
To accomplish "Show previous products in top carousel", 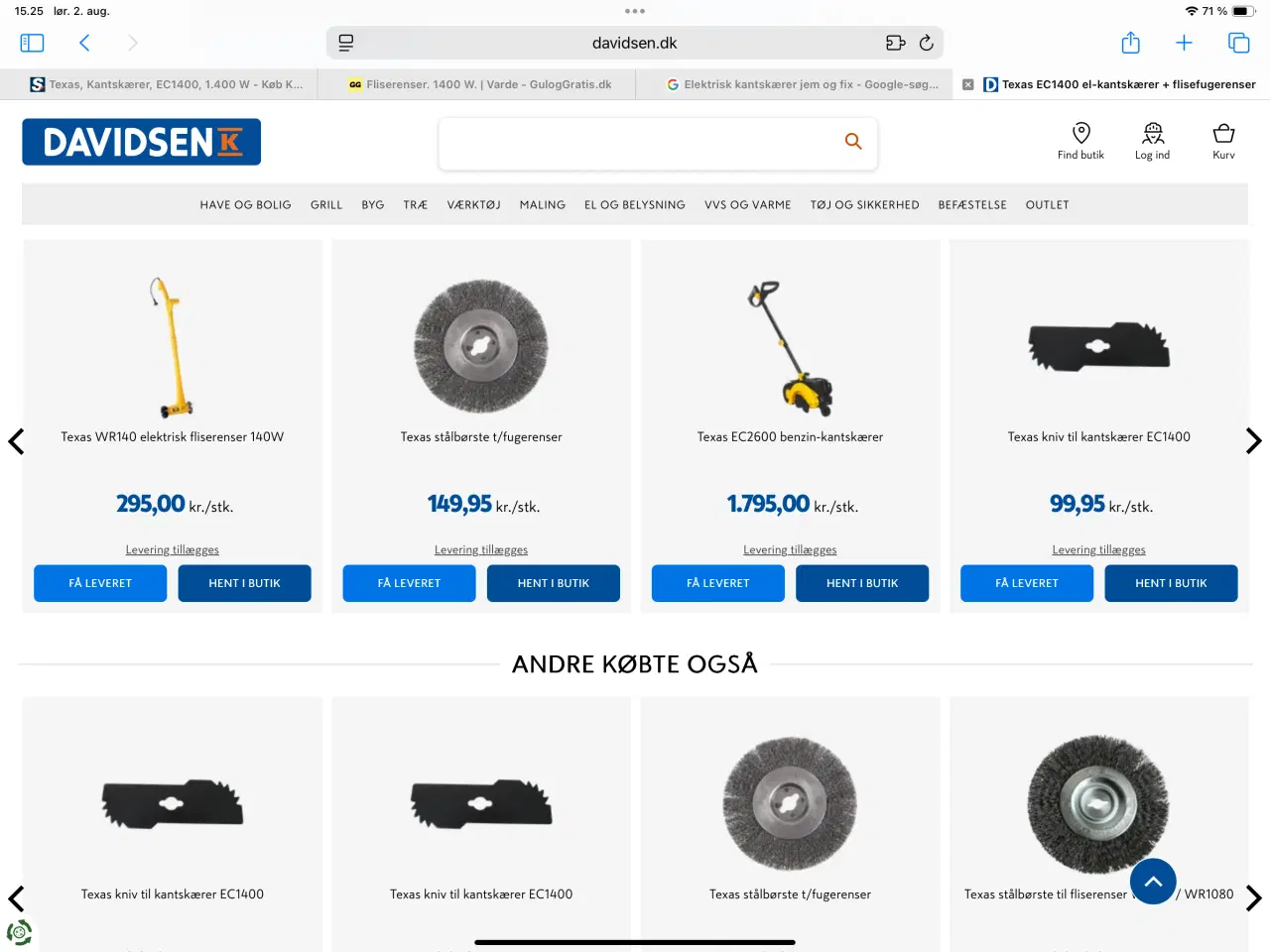I will (16, 441).
